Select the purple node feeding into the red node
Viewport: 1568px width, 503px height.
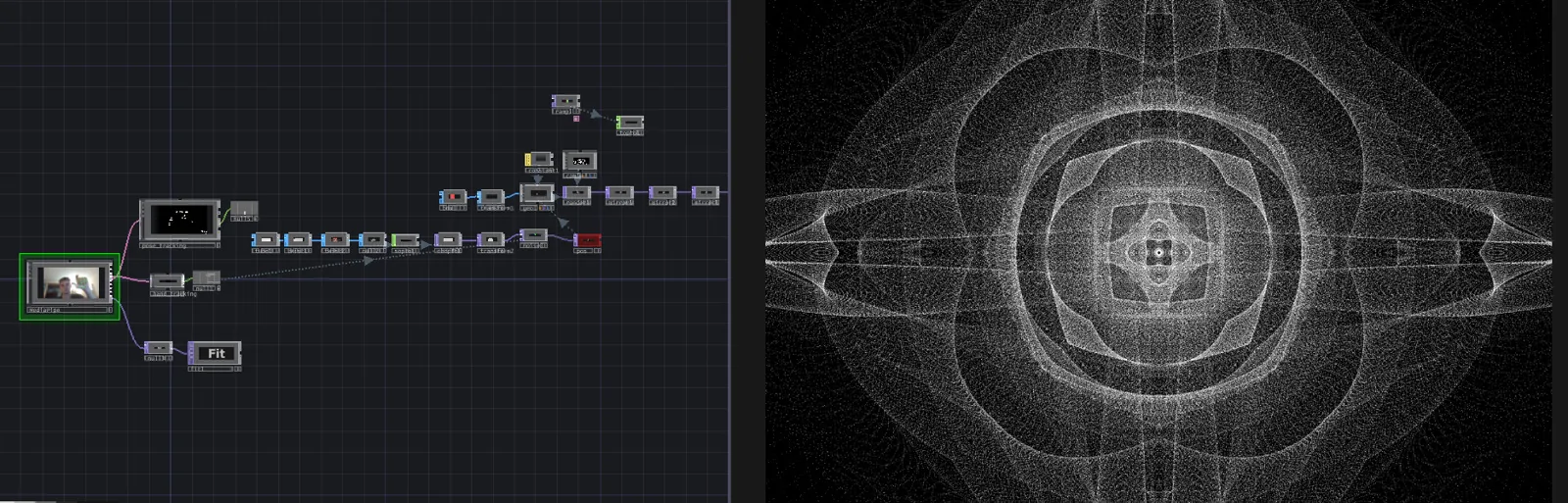pyautogui.click(x=533, y=237)
